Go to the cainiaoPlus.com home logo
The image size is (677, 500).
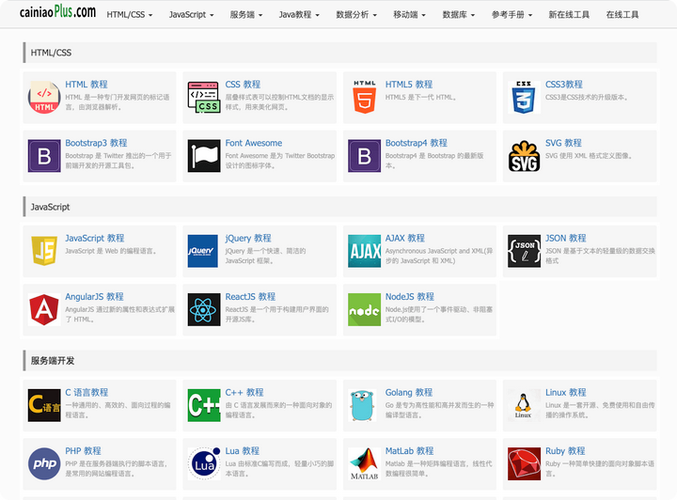point(57,12)
